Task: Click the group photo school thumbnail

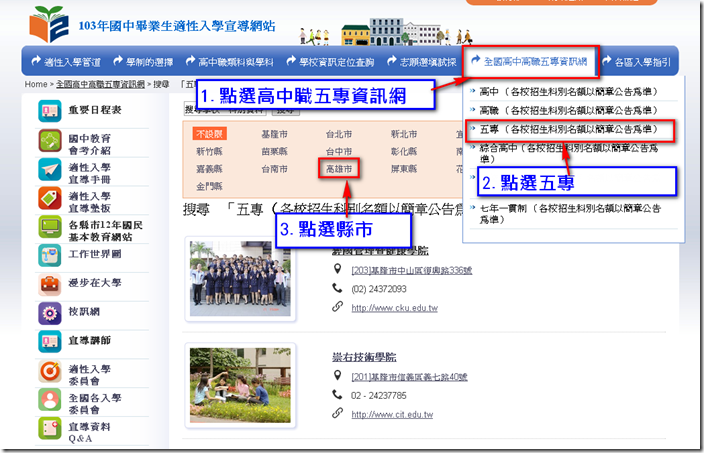Action: (x=240, y=279)
